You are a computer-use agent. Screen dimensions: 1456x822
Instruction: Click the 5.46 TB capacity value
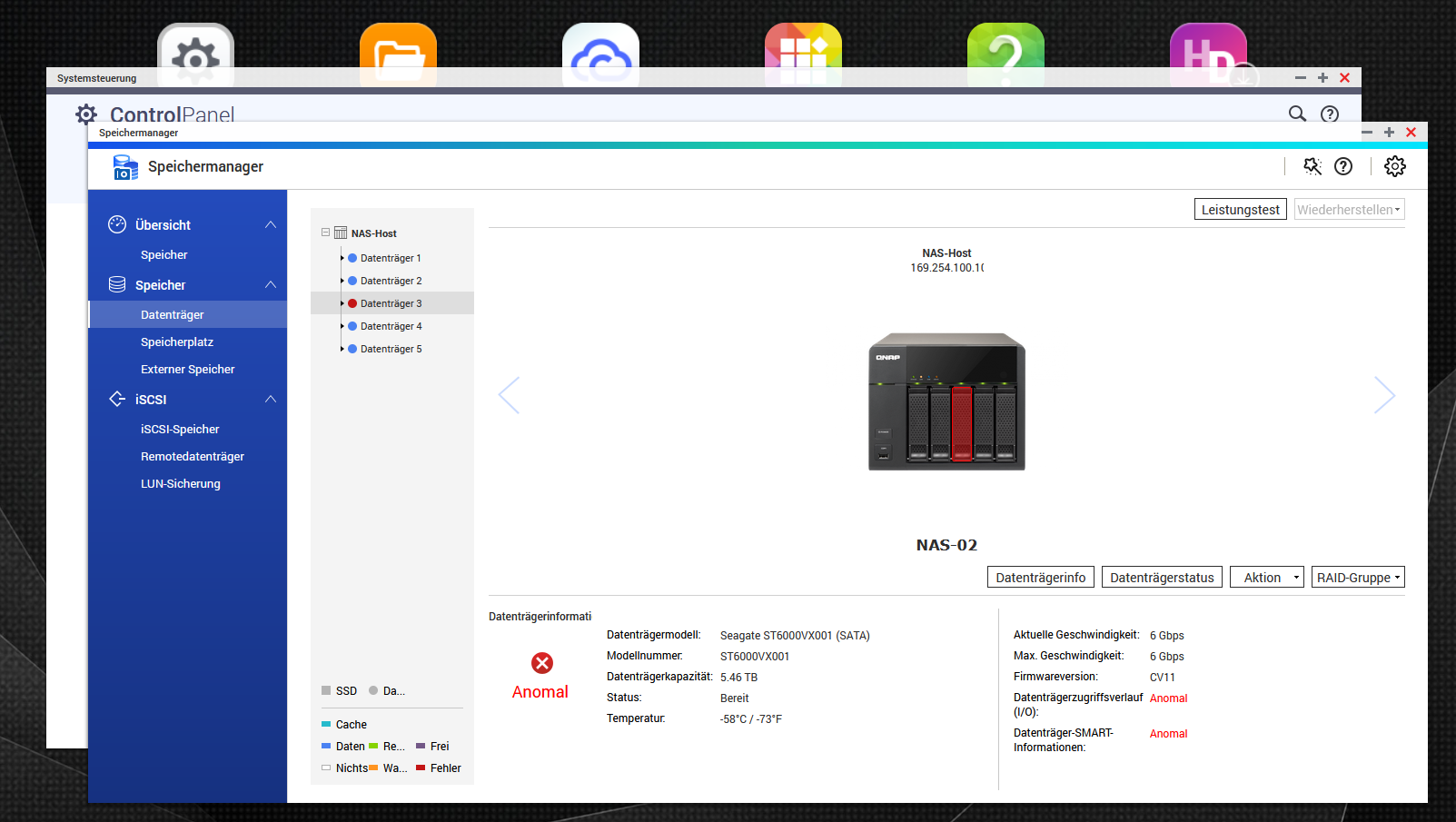pyautogui.click(x=738, y=678)
